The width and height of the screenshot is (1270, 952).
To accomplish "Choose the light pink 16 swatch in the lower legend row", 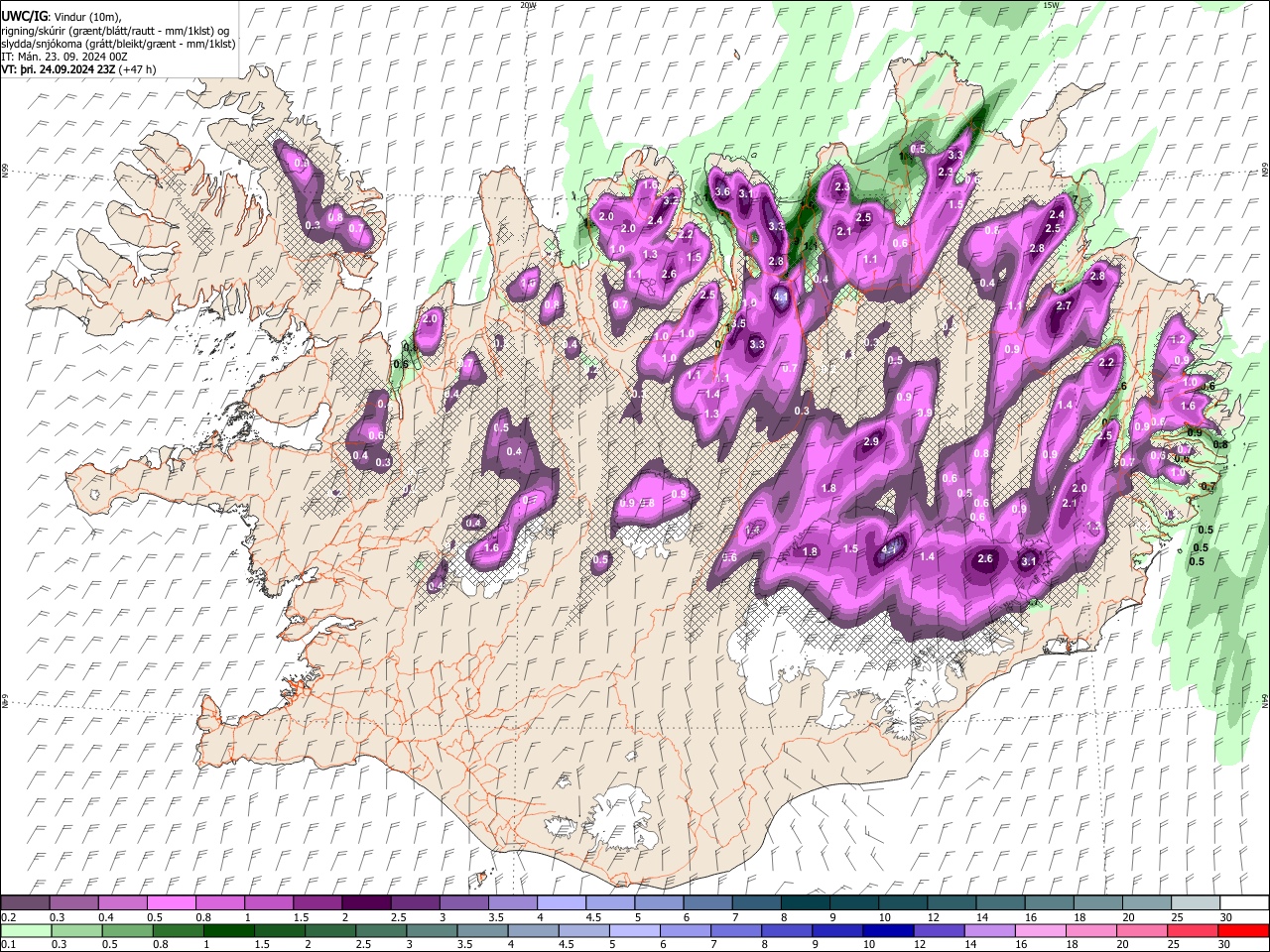I will [1039, 931].
